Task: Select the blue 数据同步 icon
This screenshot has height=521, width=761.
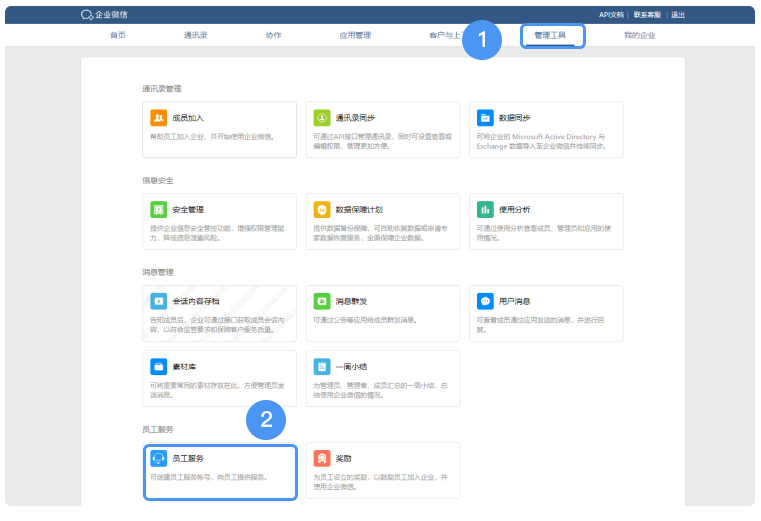Action: [485, 117]
